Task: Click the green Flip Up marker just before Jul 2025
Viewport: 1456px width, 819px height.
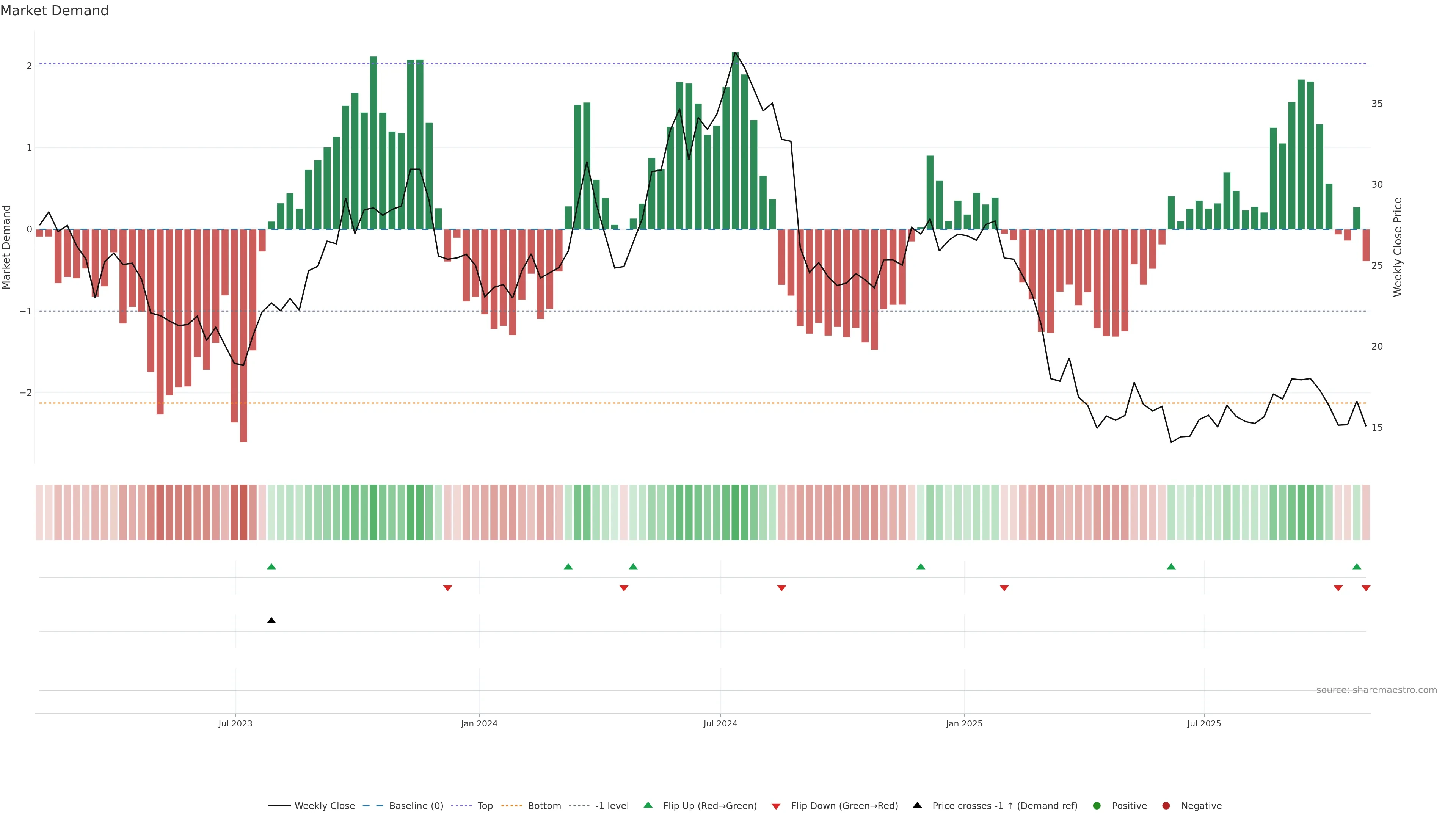Action: pos(1171,566)
